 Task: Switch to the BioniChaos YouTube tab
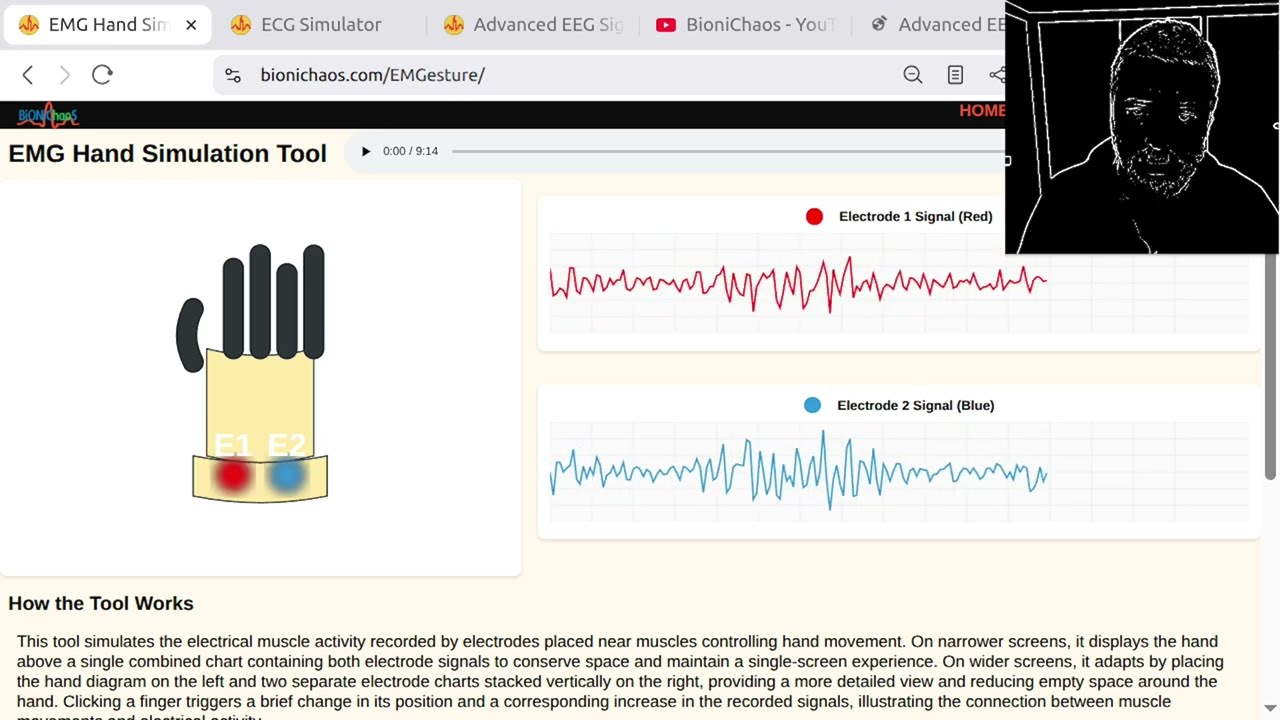[746, 25]
